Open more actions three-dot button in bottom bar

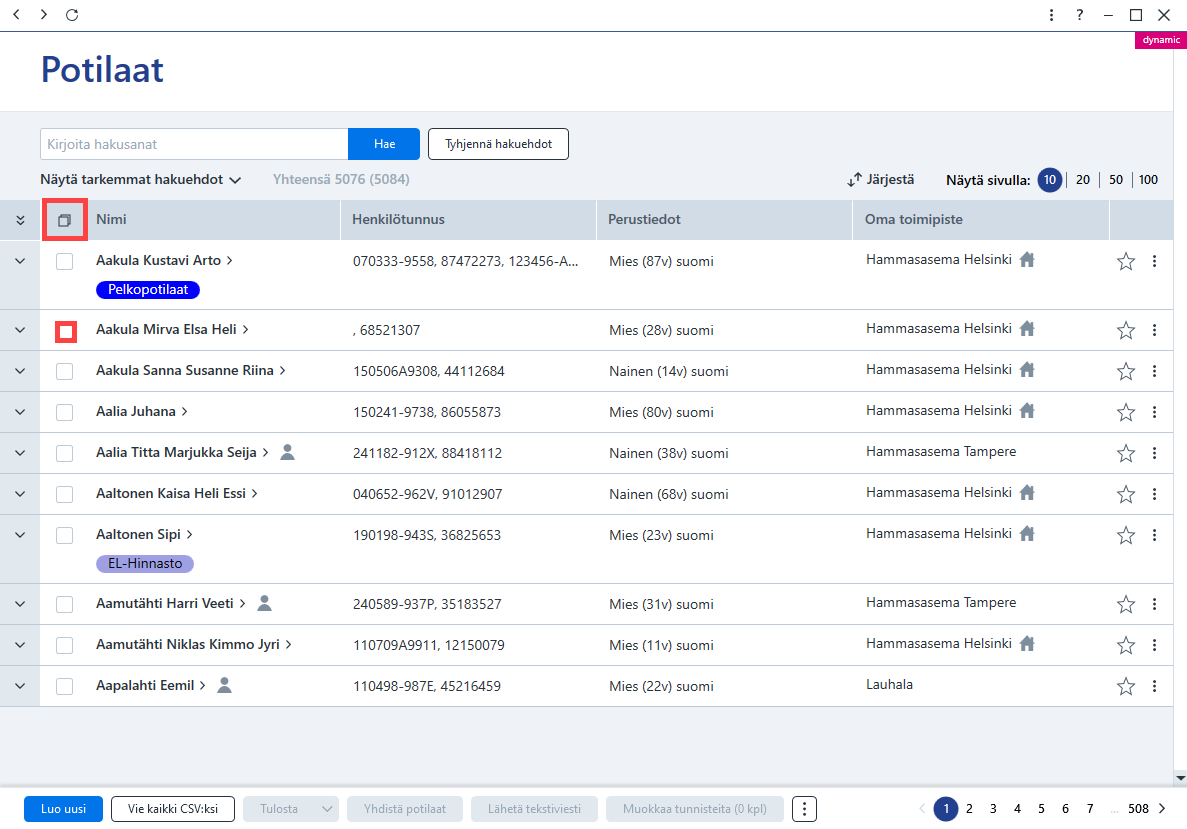click(x=805, y=809)
